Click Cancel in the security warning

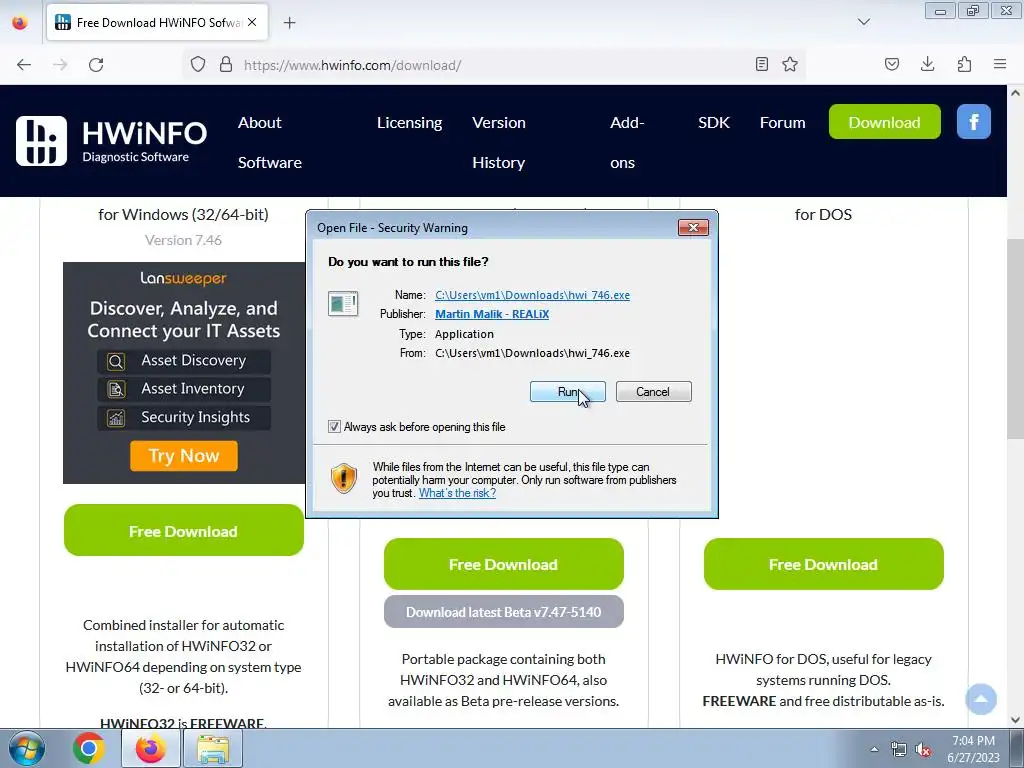coord(653,392)
